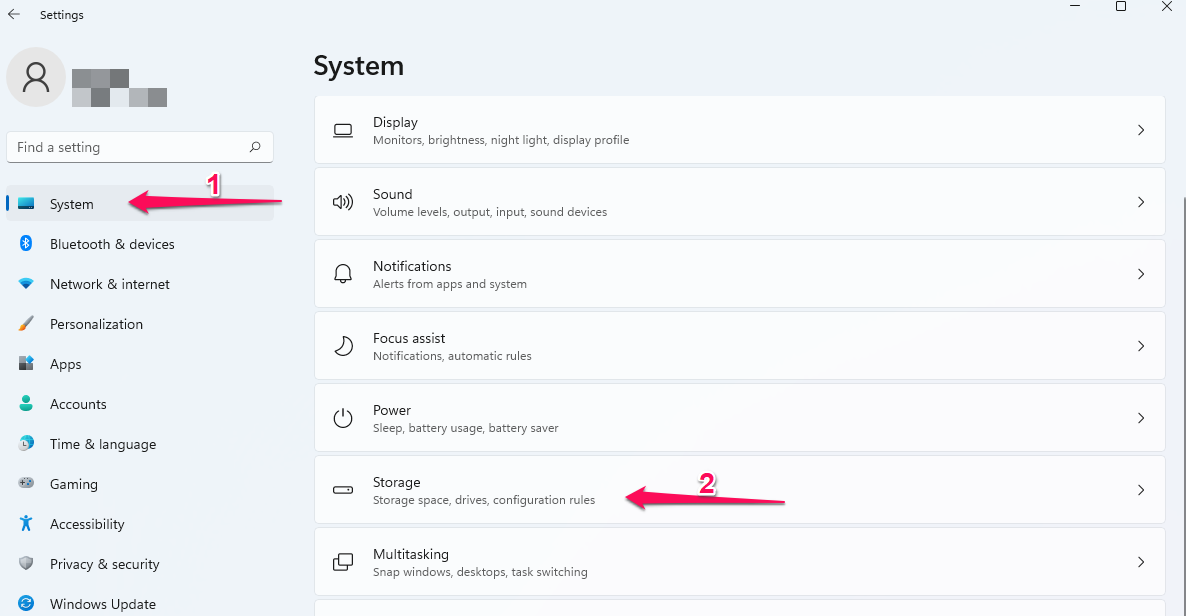The image size is (1186, 616).
Task: Click the Storage drive icon
Action: (343, 490)
